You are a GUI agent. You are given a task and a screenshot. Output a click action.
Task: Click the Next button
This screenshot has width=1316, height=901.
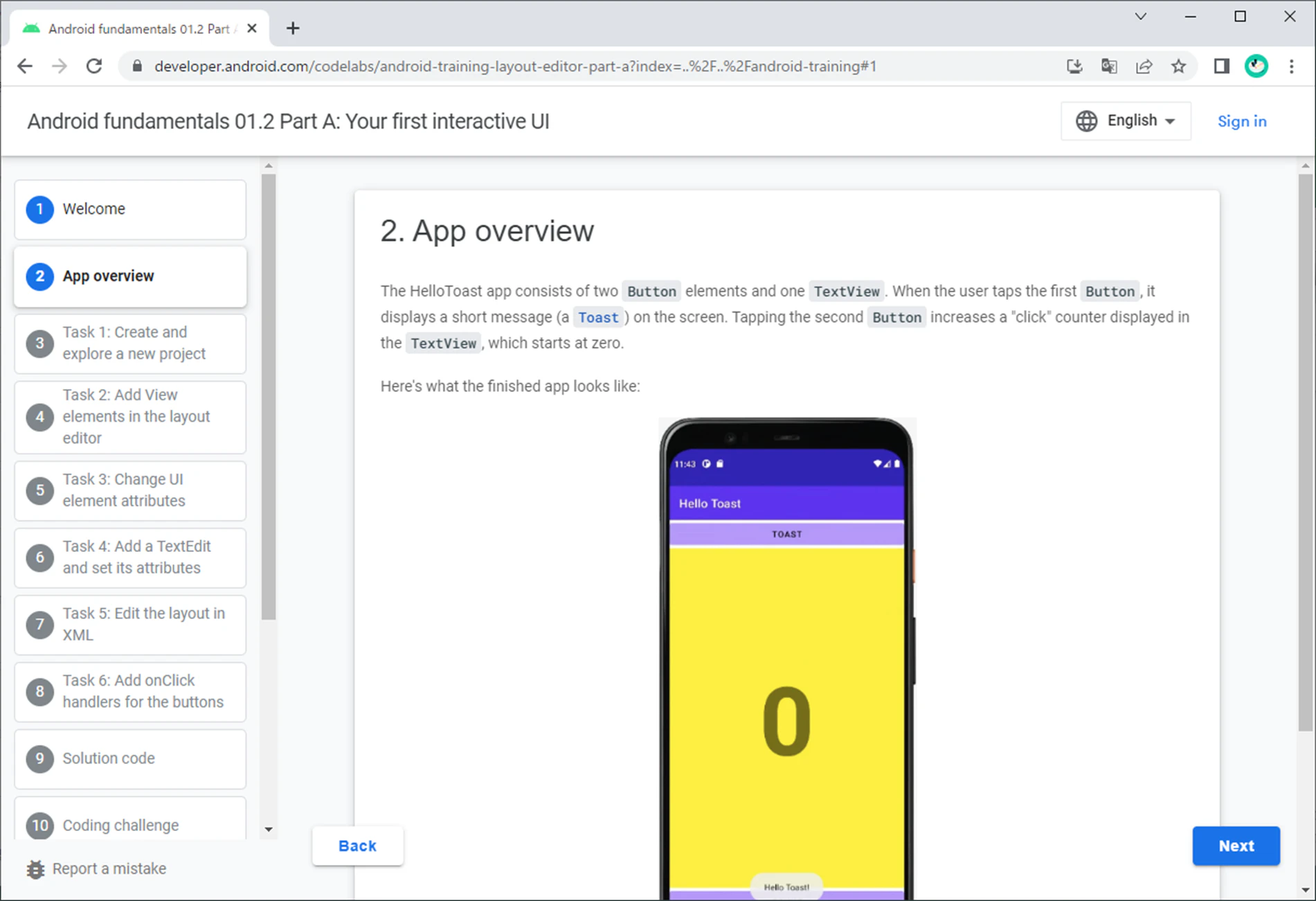1236,846
